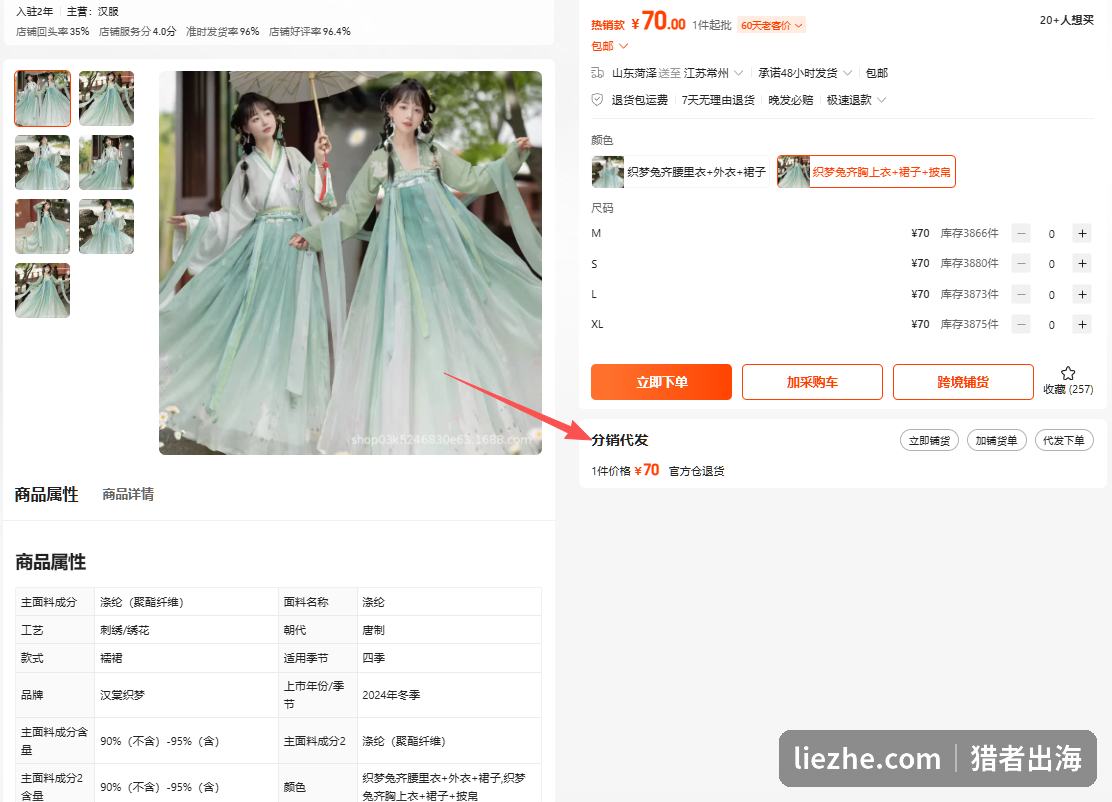
Task: Increase quantity for size S
Action: (1082, 264)
